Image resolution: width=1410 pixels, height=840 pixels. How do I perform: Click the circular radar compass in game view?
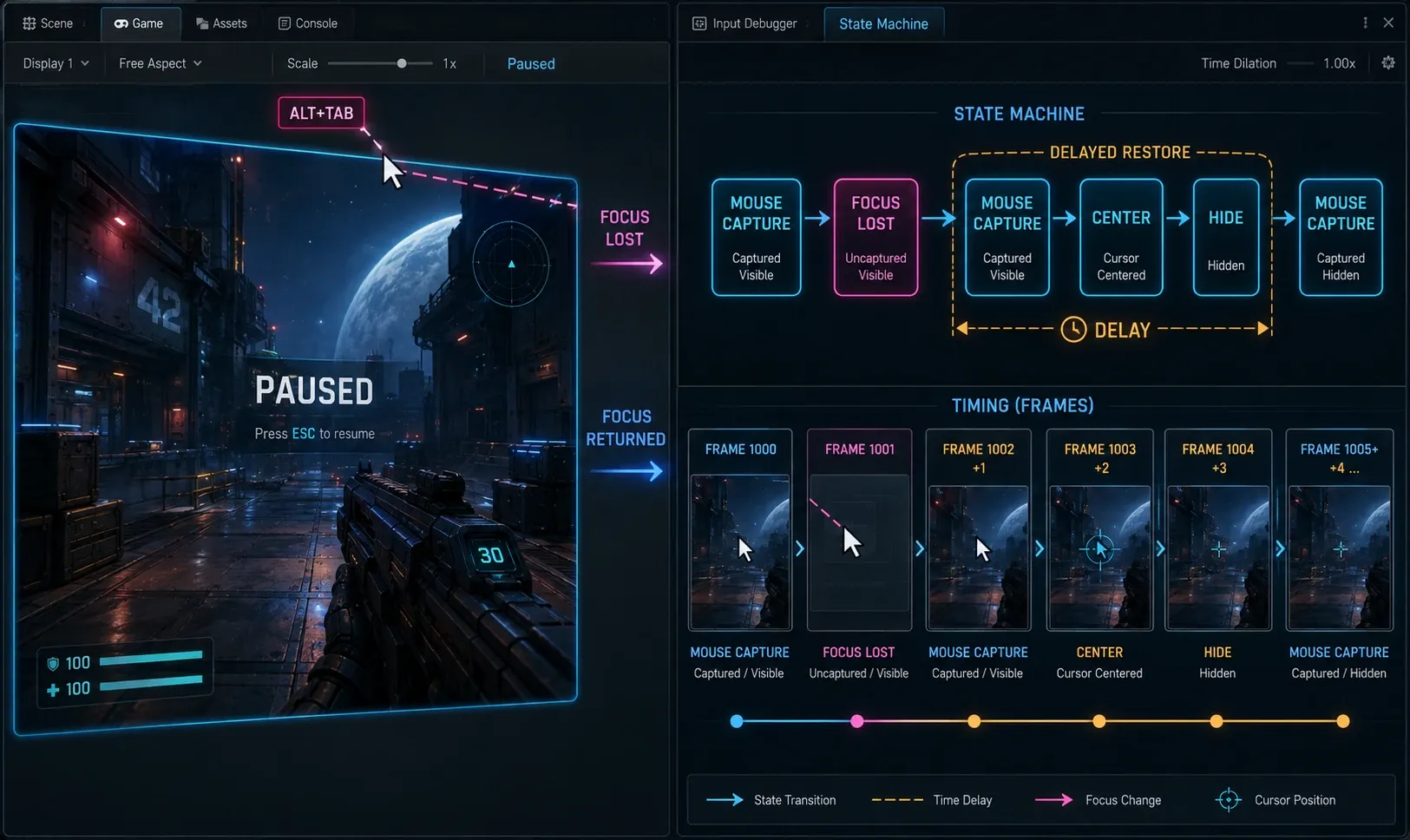pyautogui.click(x=511, y=263)
